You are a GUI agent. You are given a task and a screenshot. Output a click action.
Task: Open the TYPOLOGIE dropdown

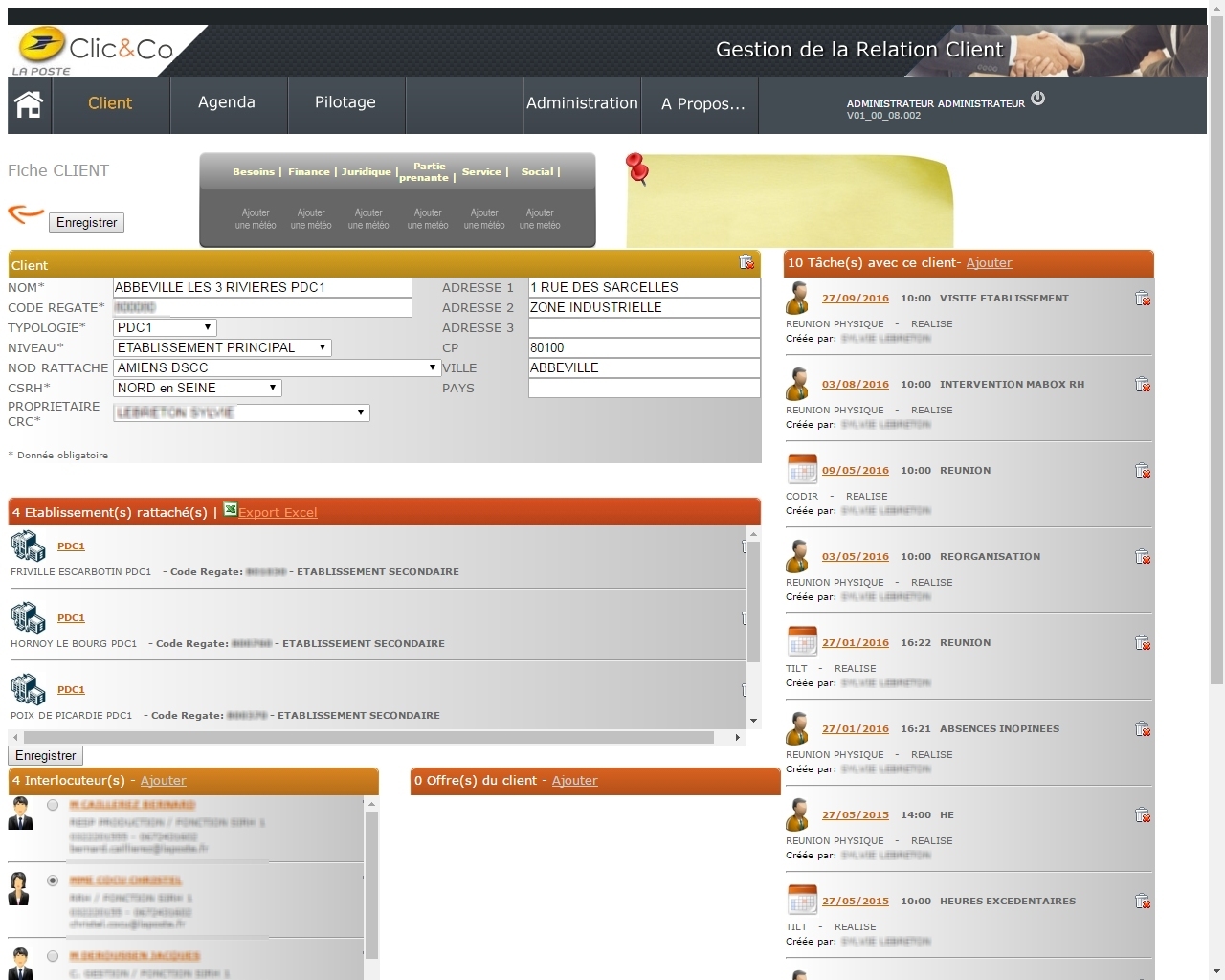(x=166, y=327)
